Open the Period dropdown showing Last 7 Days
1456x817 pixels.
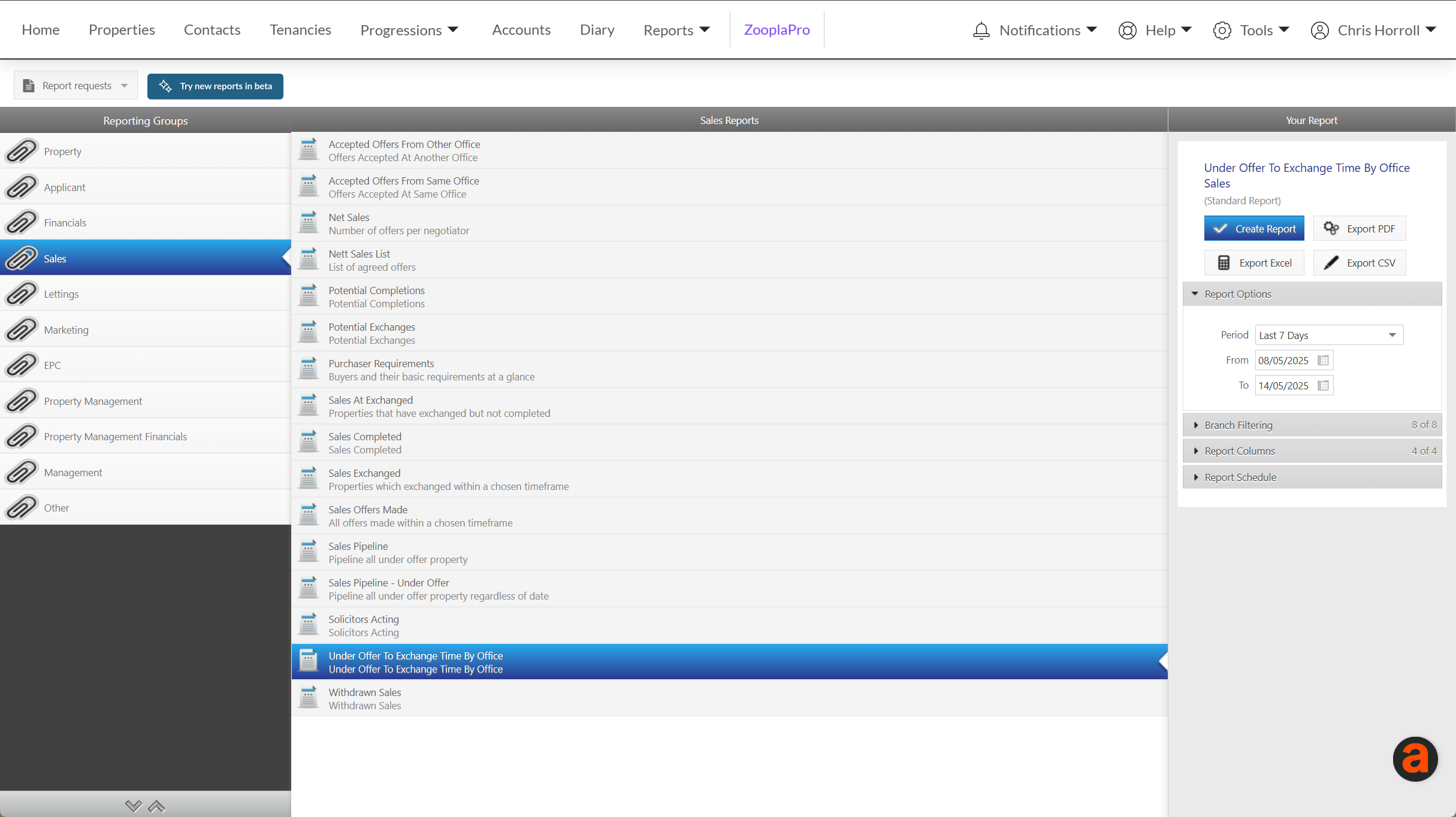1328,335
